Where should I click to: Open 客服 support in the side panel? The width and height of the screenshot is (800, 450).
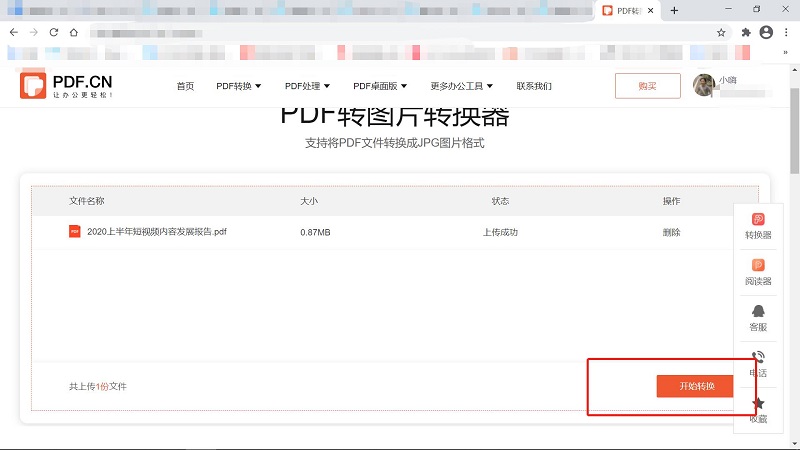[758, 318]
